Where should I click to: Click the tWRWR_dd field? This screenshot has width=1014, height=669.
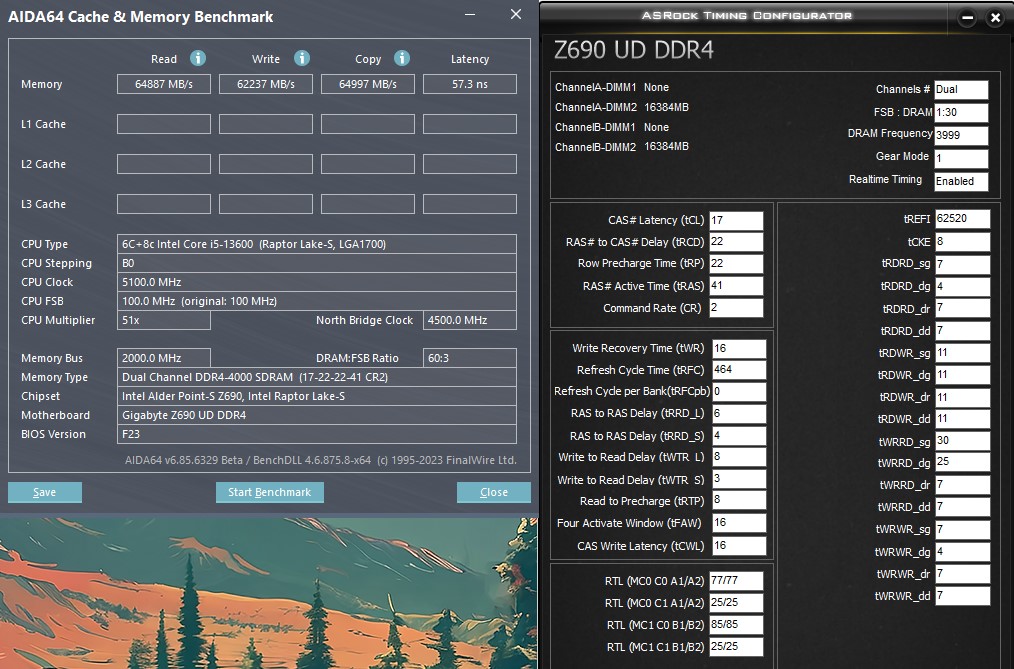(x=962, y=595)
